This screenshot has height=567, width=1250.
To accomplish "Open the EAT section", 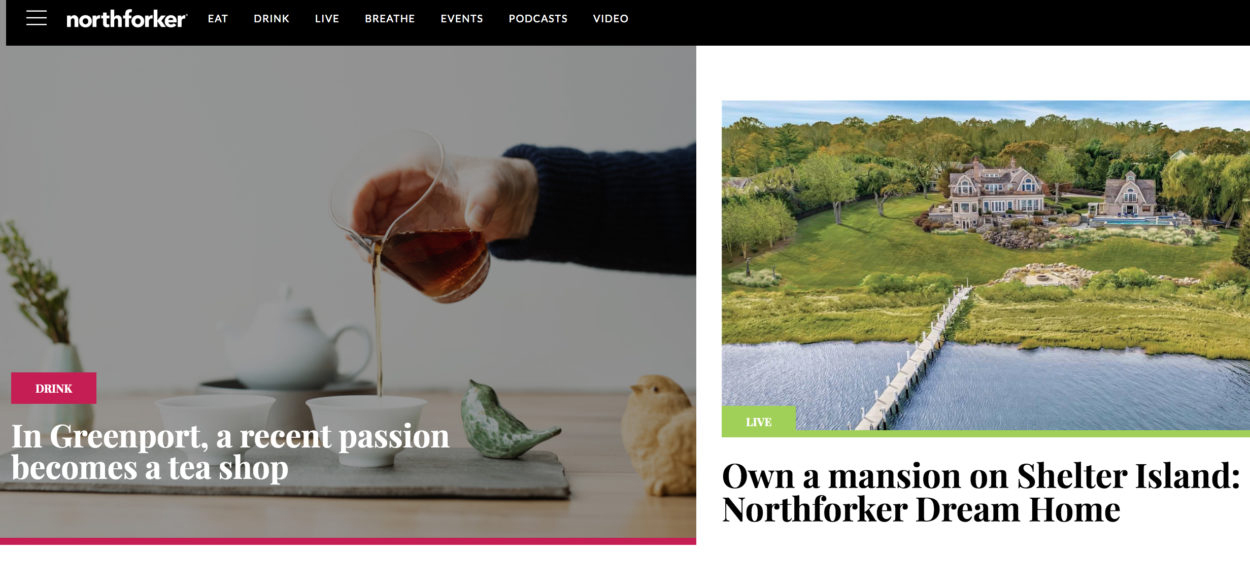I will coord(218,19).
